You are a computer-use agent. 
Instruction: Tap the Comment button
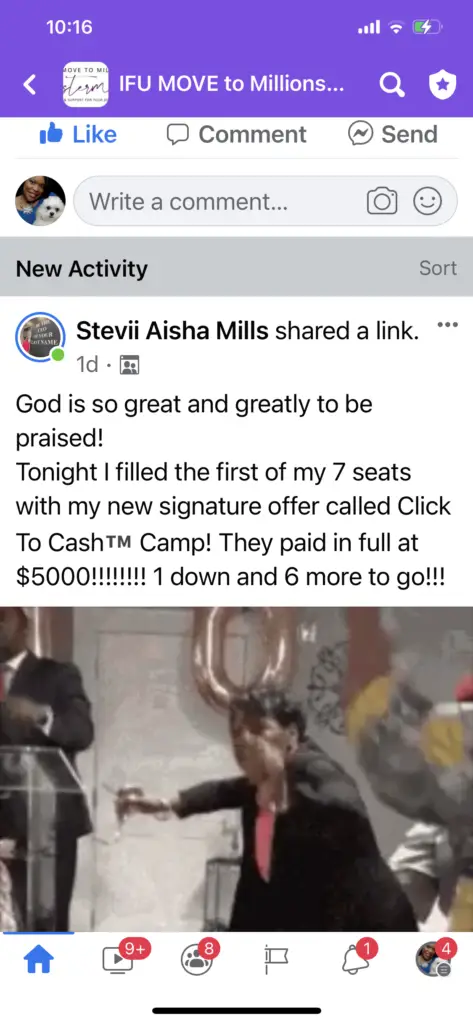tap(236, 134)
